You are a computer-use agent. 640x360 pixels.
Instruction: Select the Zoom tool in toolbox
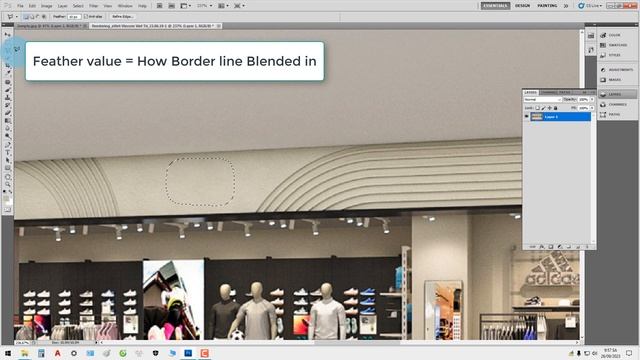coord(8,184)
